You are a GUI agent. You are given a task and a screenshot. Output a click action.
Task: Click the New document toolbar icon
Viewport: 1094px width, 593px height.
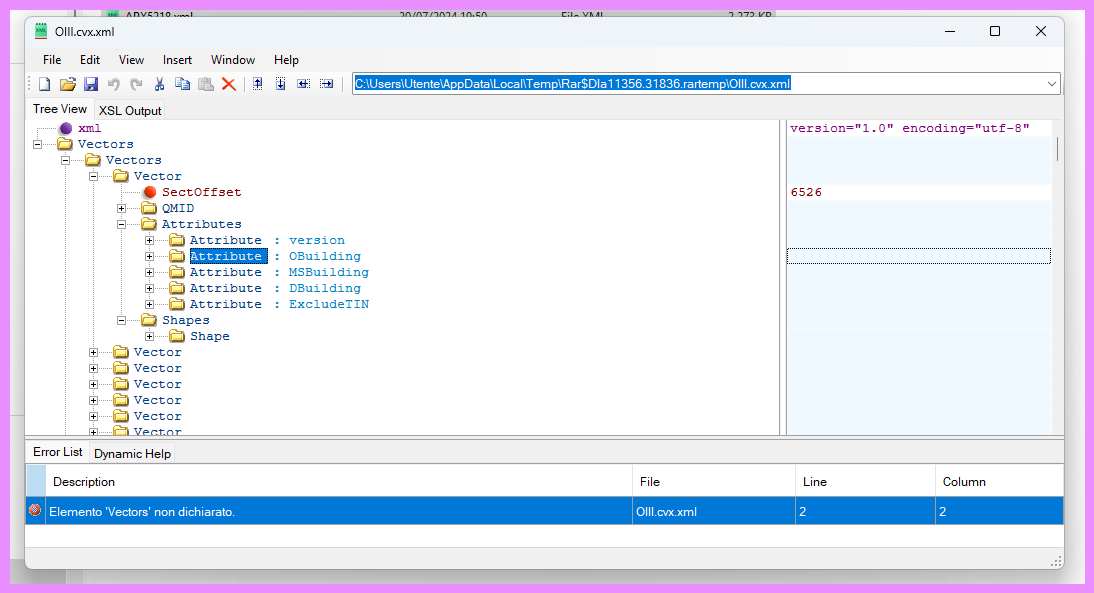44,84
